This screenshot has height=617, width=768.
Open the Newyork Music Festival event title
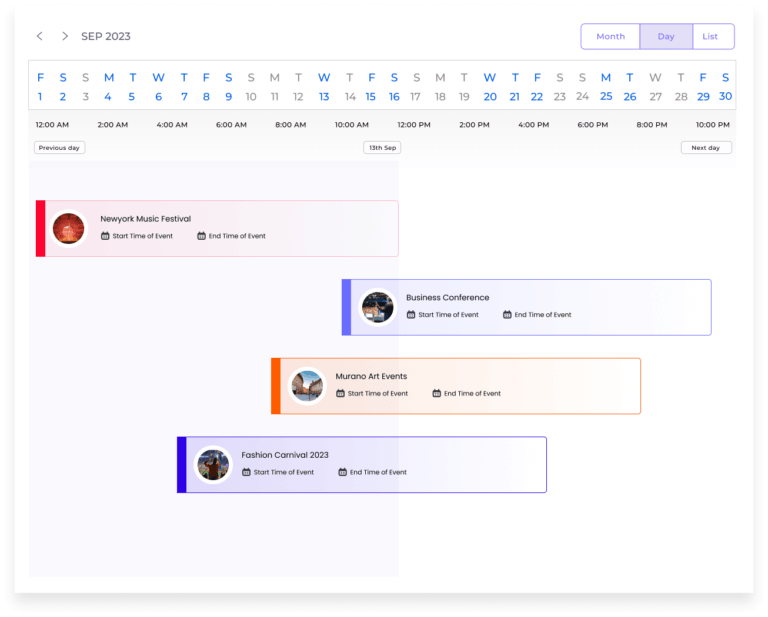pos(145,219)
